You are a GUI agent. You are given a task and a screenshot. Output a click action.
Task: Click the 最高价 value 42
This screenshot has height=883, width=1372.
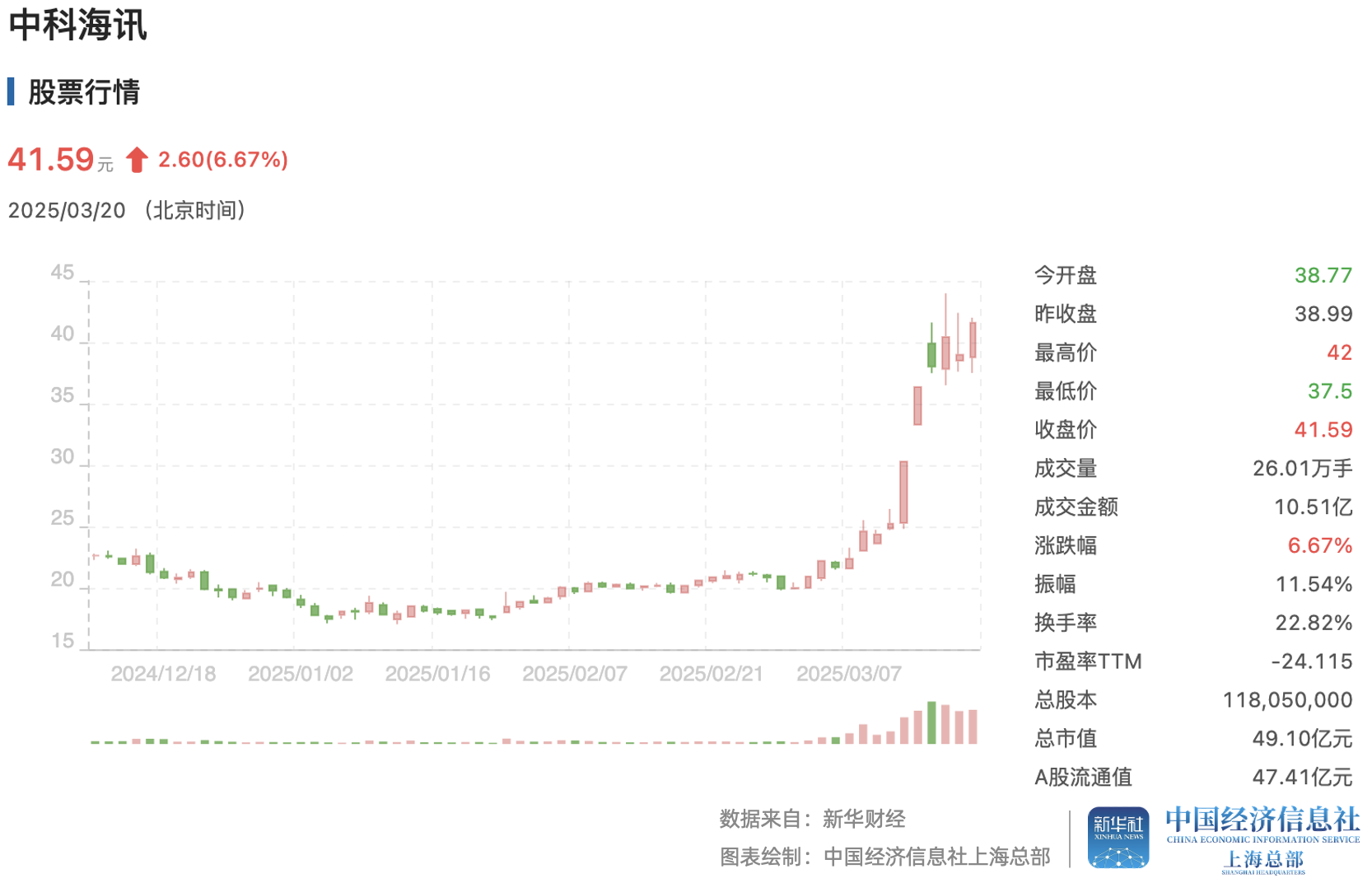1339,353
